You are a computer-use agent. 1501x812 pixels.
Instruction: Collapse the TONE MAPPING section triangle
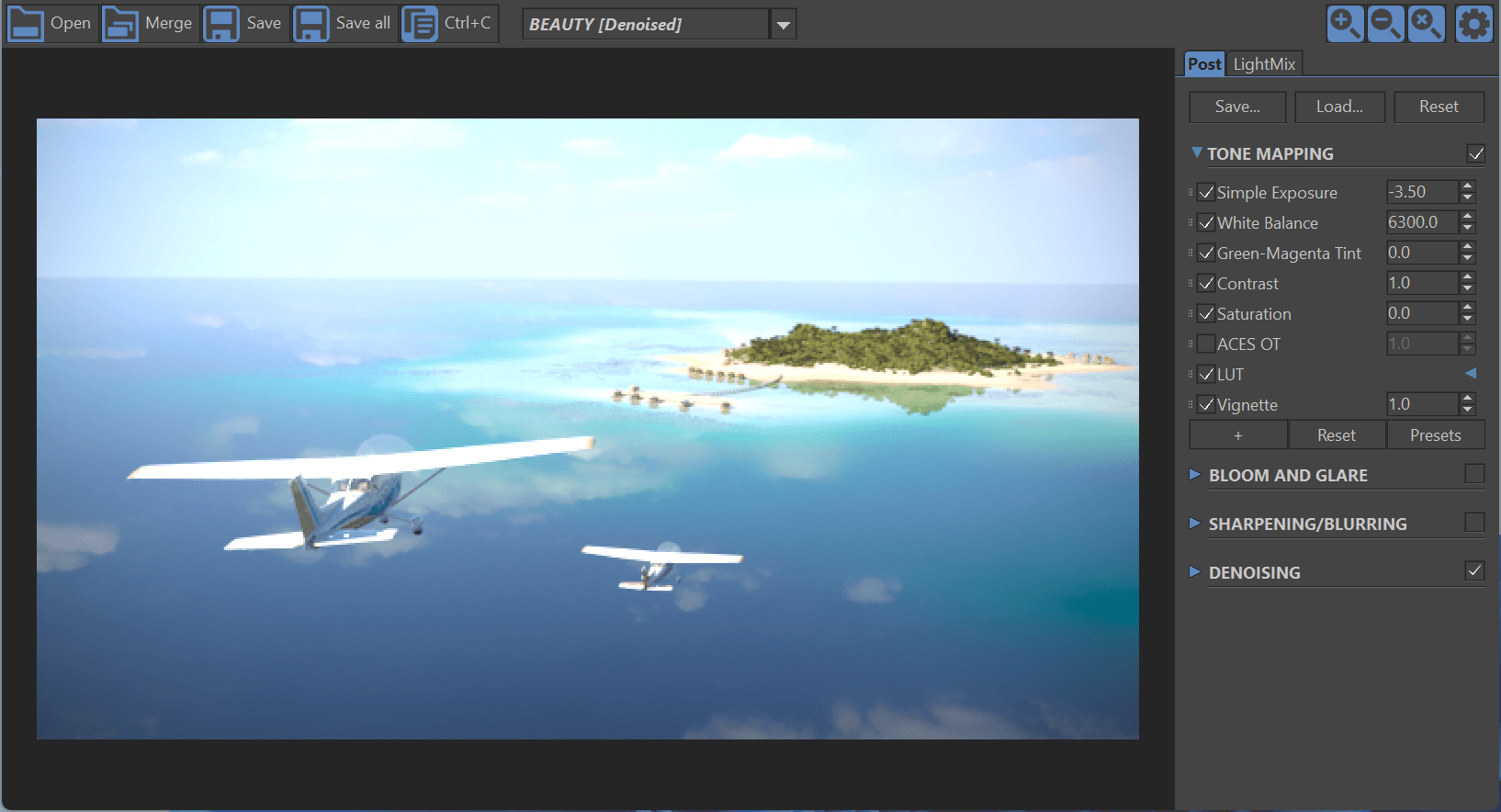coord(1196,152)
